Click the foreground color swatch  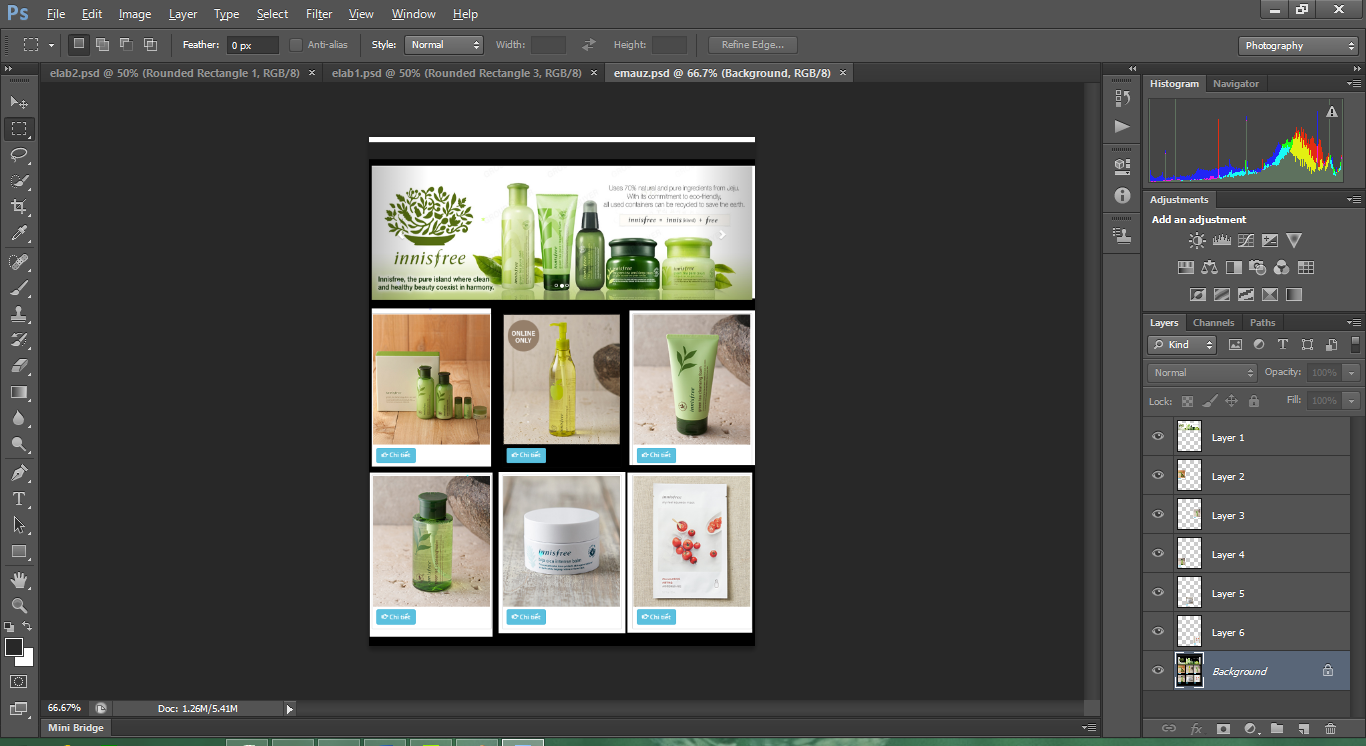pos(14,647)
